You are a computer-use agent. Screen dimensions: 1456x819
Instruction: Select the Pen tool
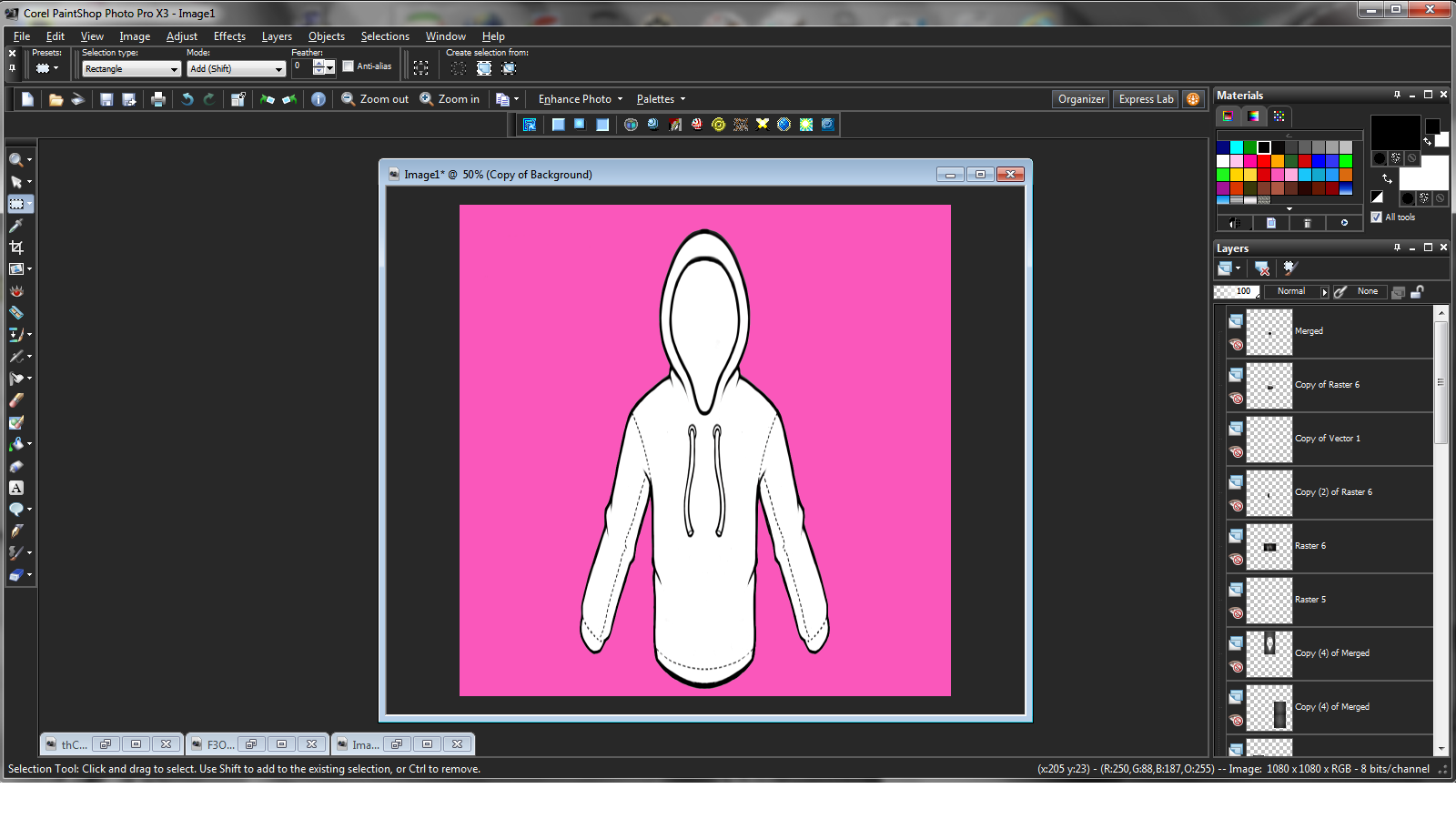16,531
